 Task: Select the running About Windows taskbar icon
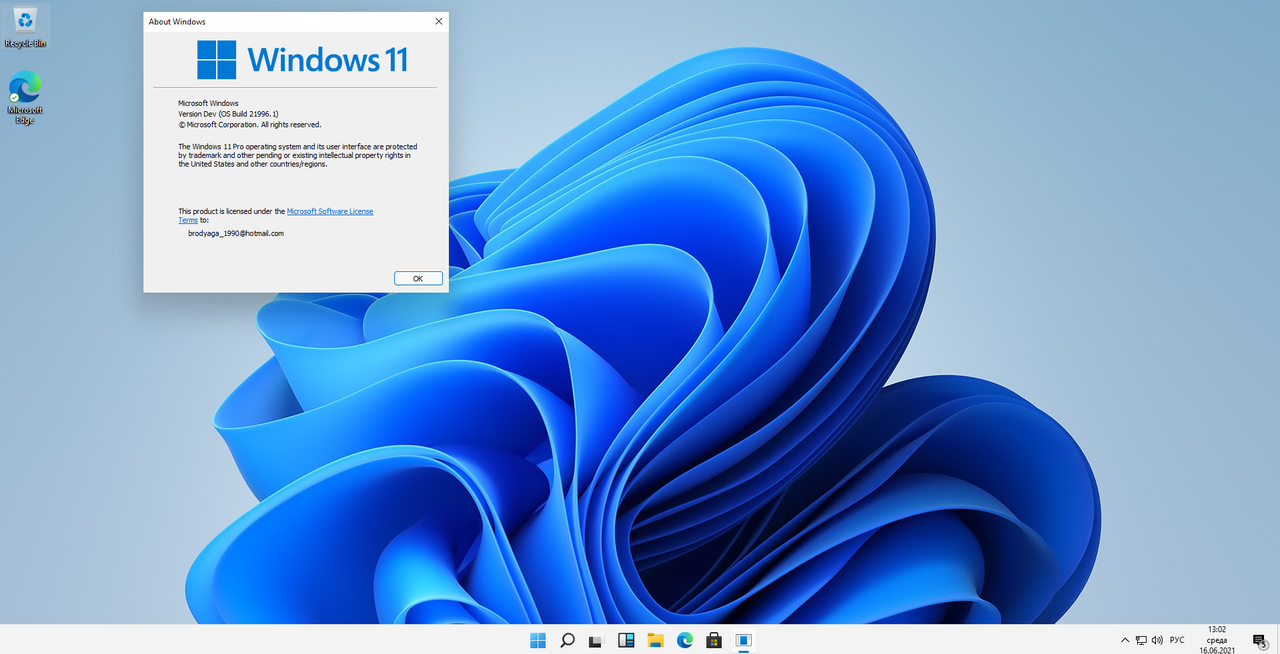tap(744, 640)
